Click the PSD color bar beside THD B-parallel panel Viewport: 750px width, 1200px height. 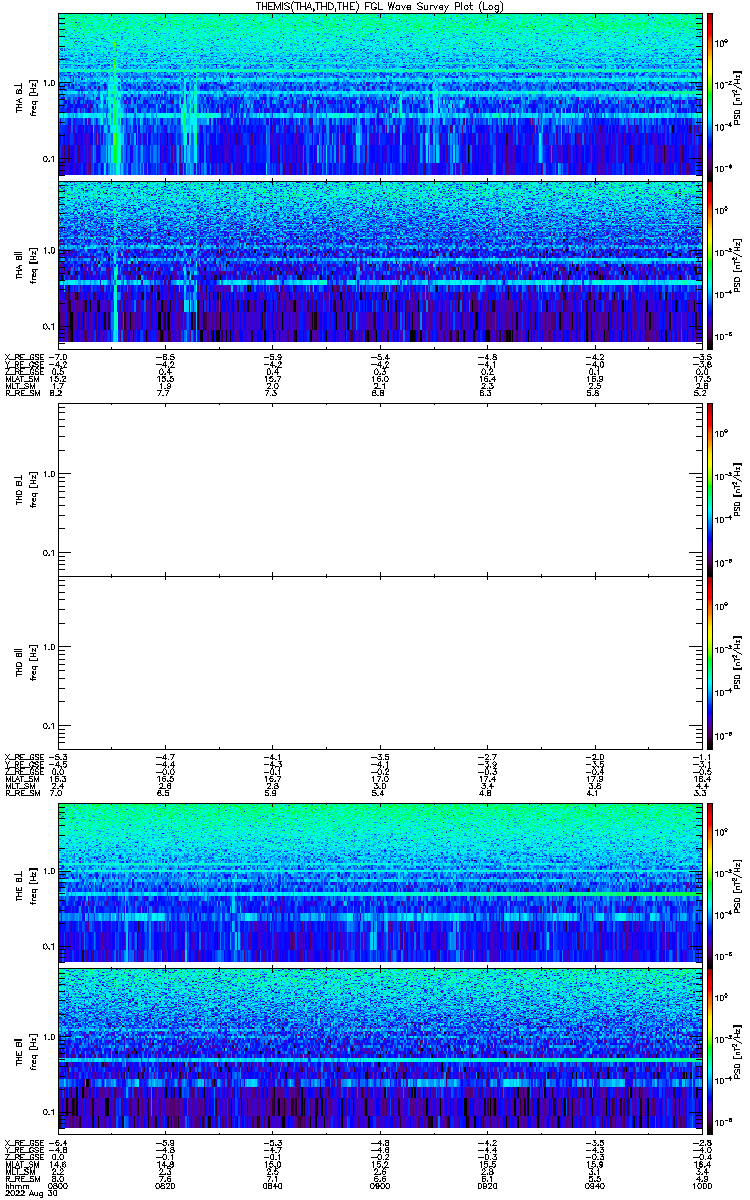pyautogui.click(x=710, y=663)
